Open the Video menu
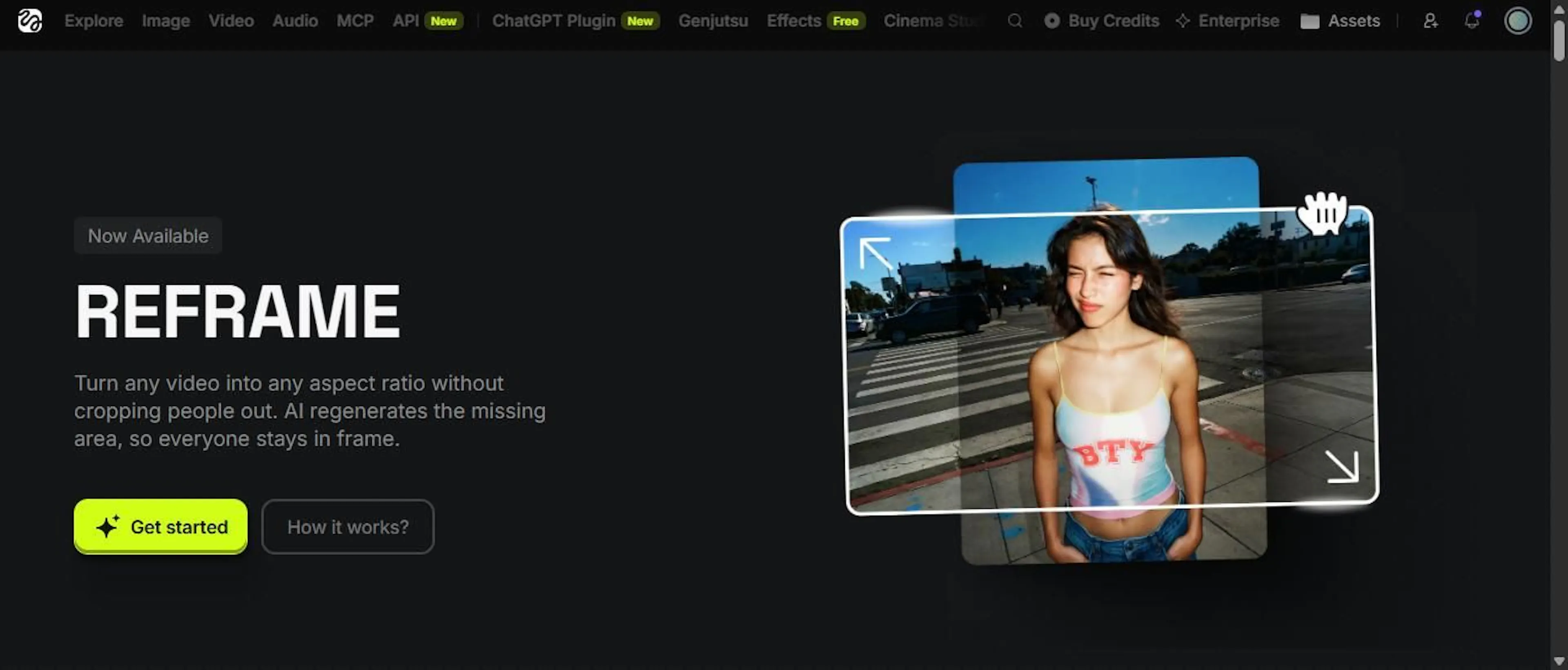 coord(231,21)
